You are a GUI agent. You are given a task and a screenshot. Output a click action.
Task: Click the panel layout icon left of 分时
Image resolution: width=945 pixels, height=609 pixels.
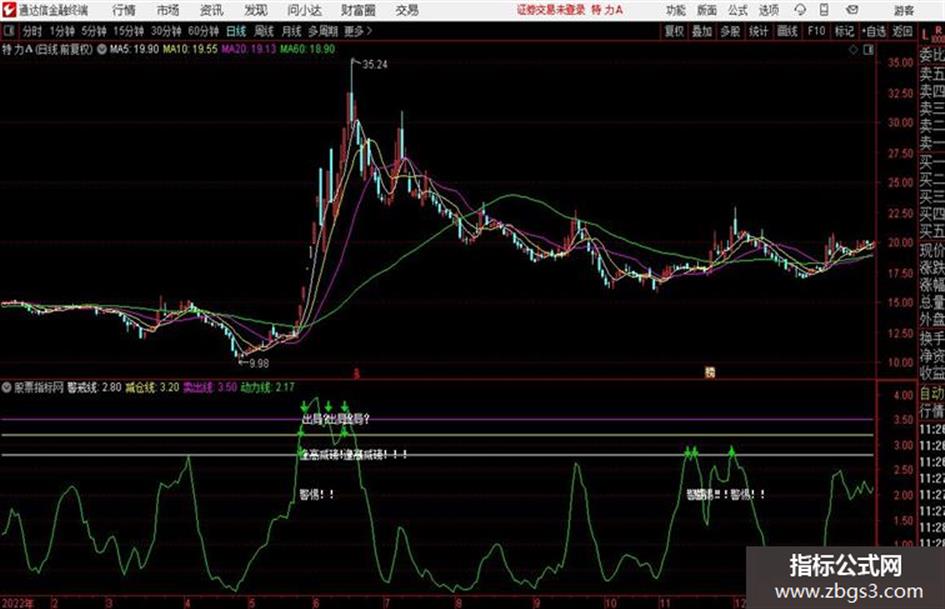(9, 31)
